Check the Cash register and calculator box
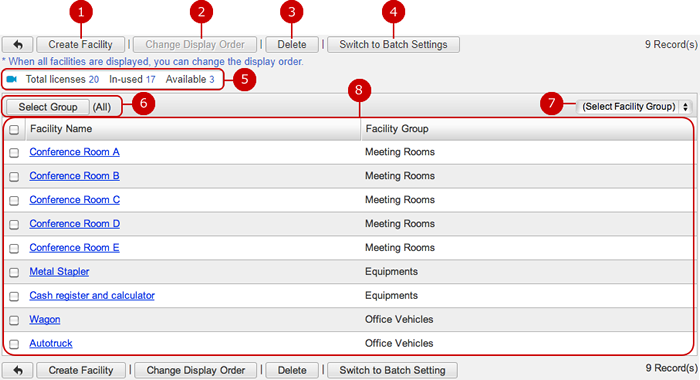This screenshot has height=380, width=700. pyautogui.click(x=14, y=296)
